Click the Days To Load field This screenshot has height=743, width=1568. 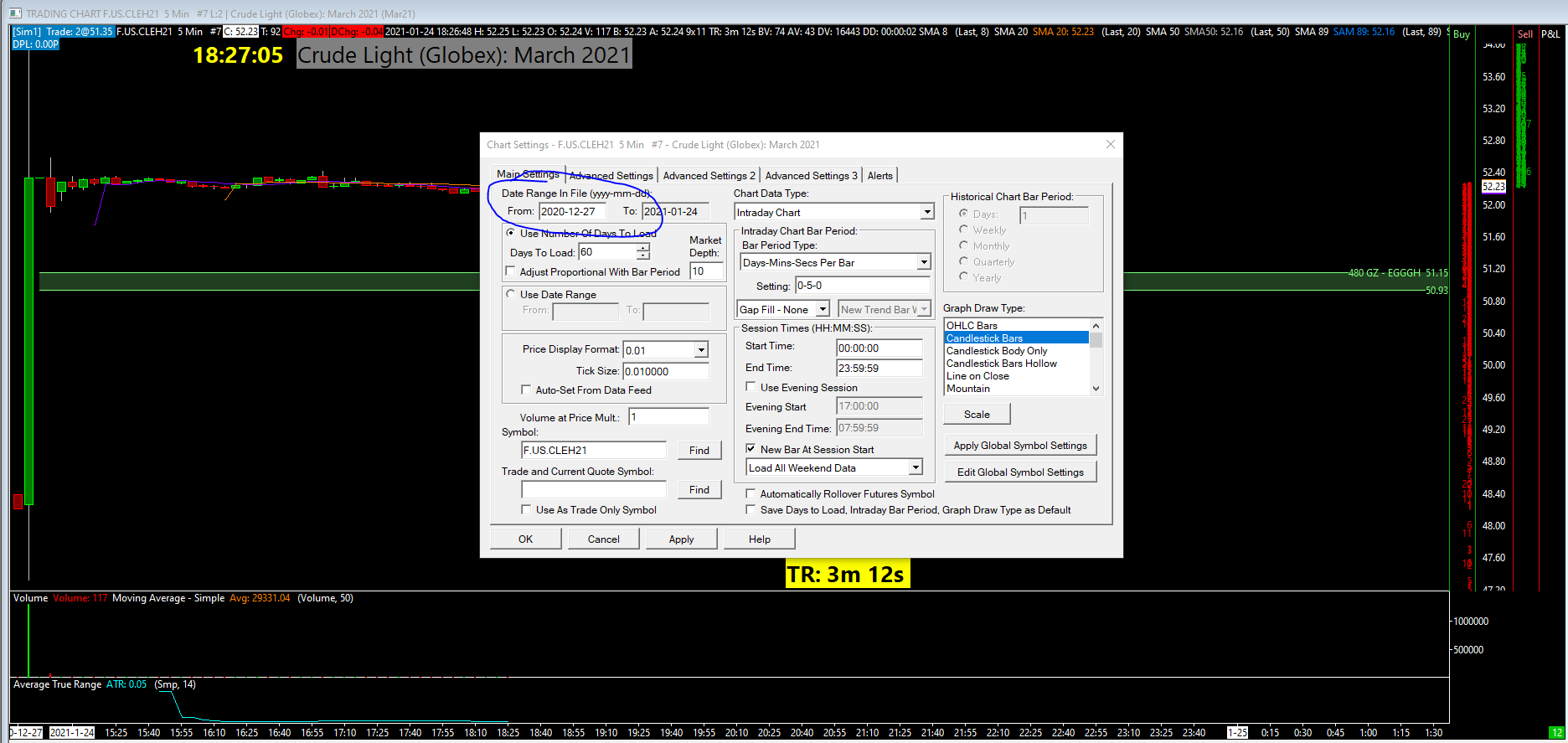click(x=608, y=251)
